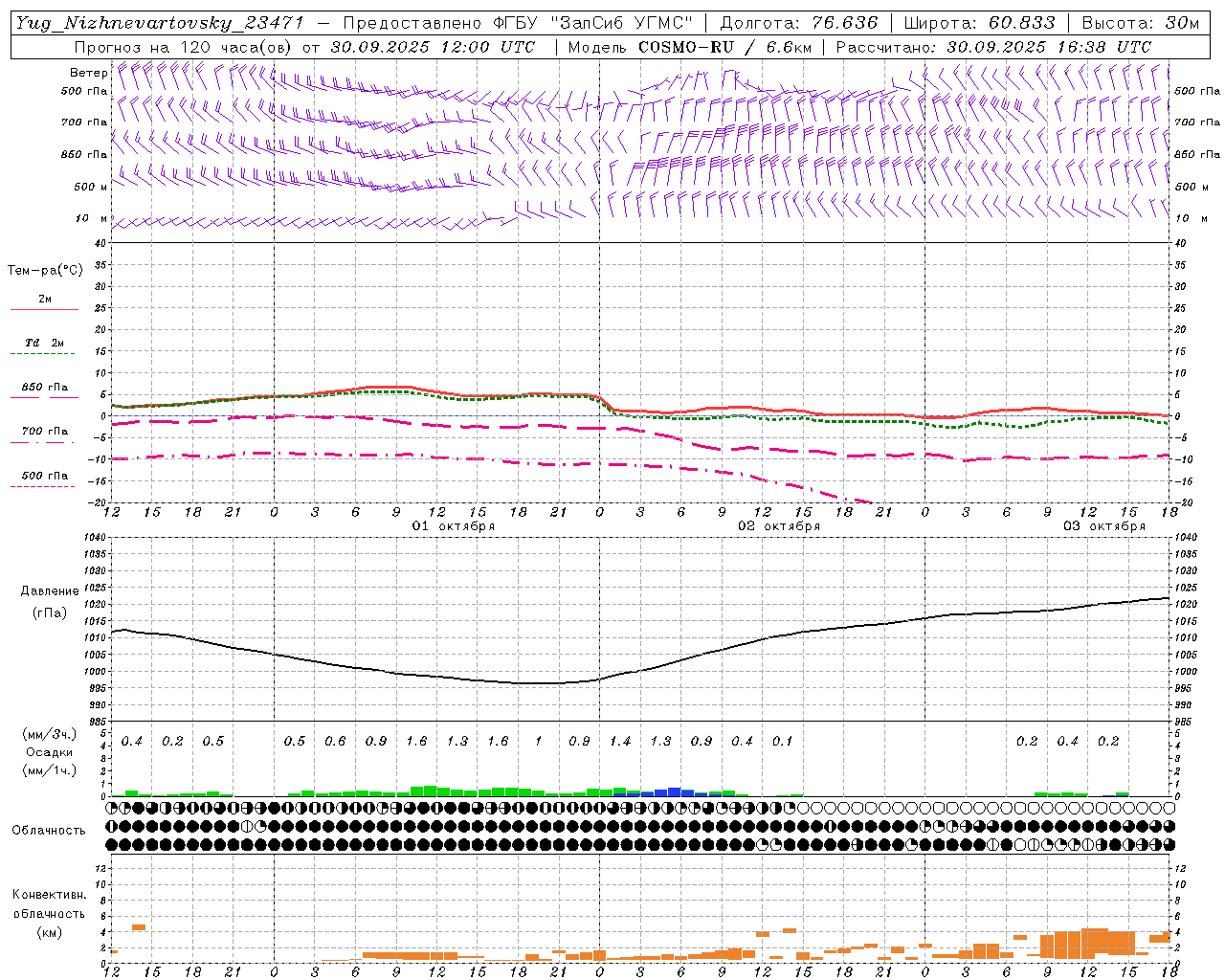Click the (мм/1ч.) precipitation unit label
The width and height of the screenshot is (1225, 980).
point(50,770)
